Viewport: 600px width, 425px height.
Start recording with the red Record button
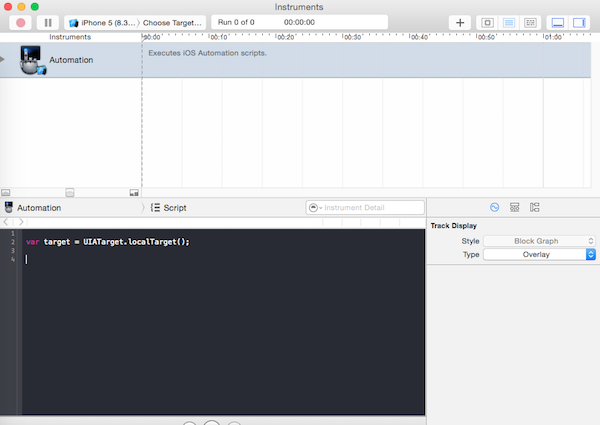(21, 23)
